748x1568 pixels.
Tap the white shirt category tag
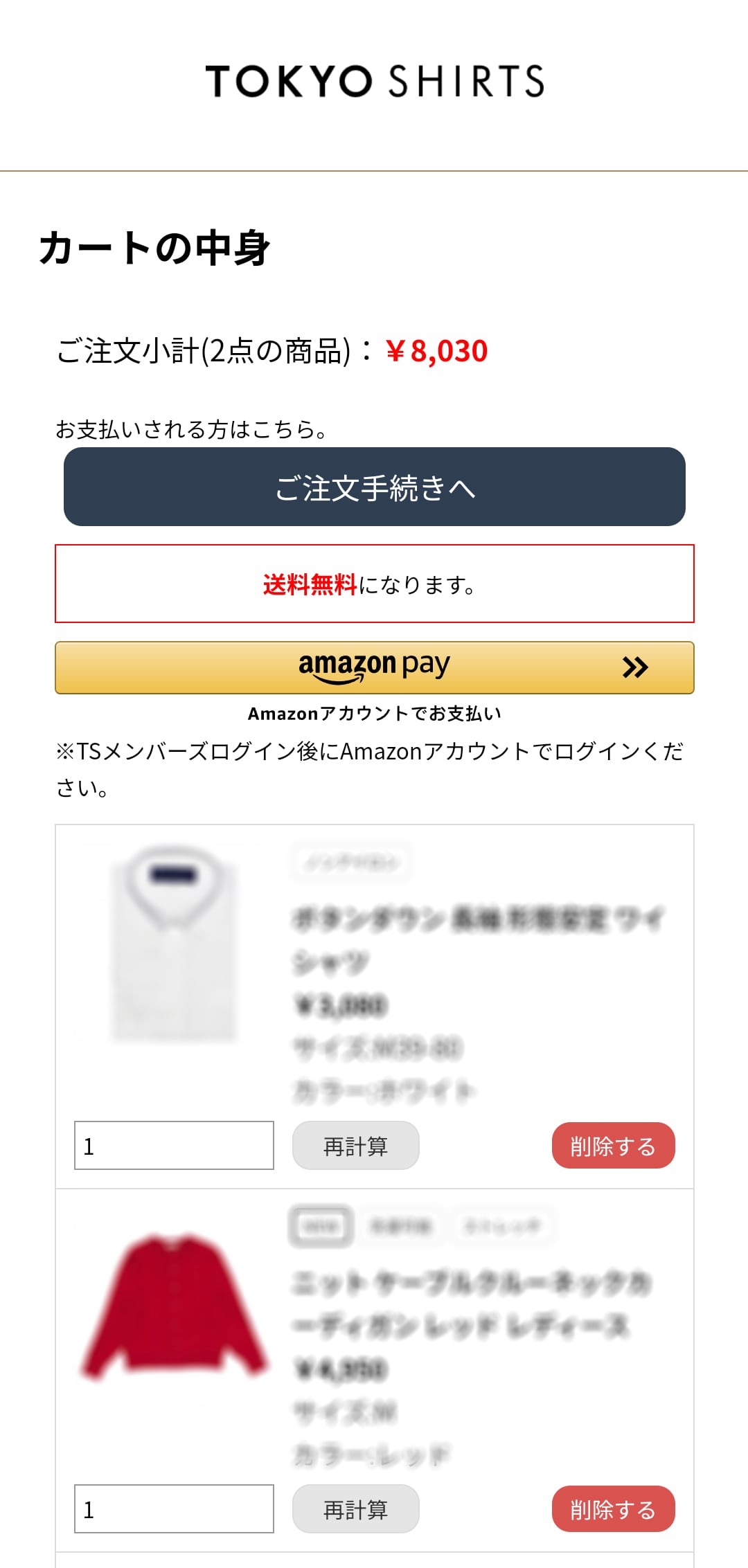[351, 863]
